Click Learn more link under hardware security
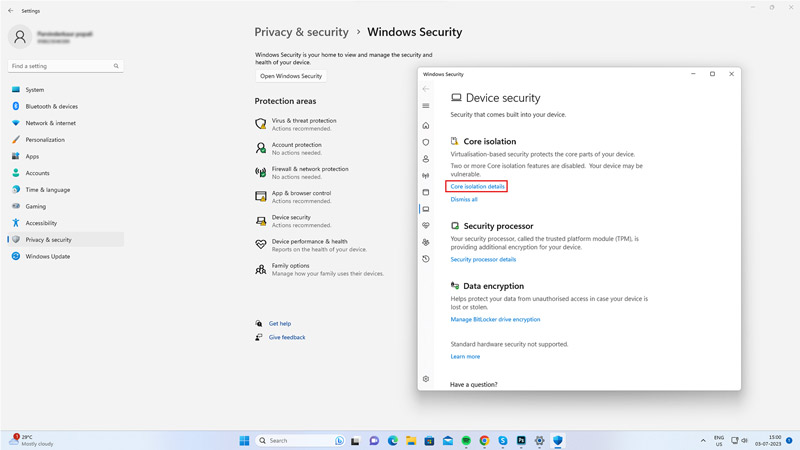The height and width of the screenshot is (450, 800). pyautogui.click(x=465, y=357)
